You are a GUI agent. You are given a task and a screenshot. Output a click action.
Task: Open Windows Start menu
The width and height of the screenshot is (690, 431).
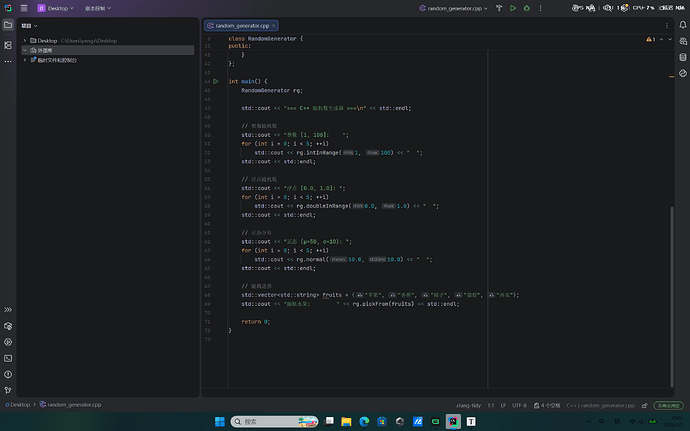tap(220, 421)
